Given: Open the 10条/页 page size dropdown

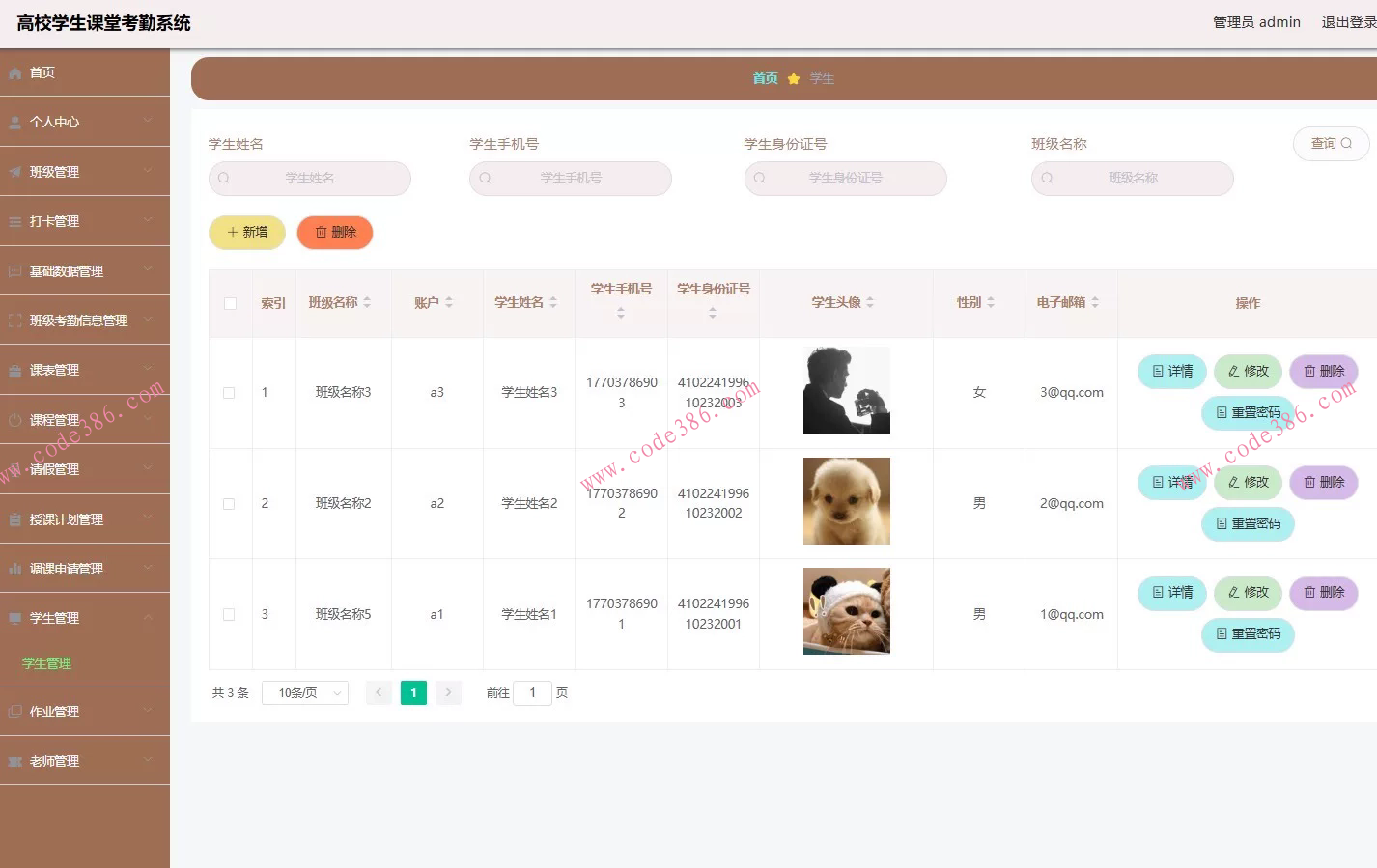Looking at the screenshot, I should [x=304, y=692].
